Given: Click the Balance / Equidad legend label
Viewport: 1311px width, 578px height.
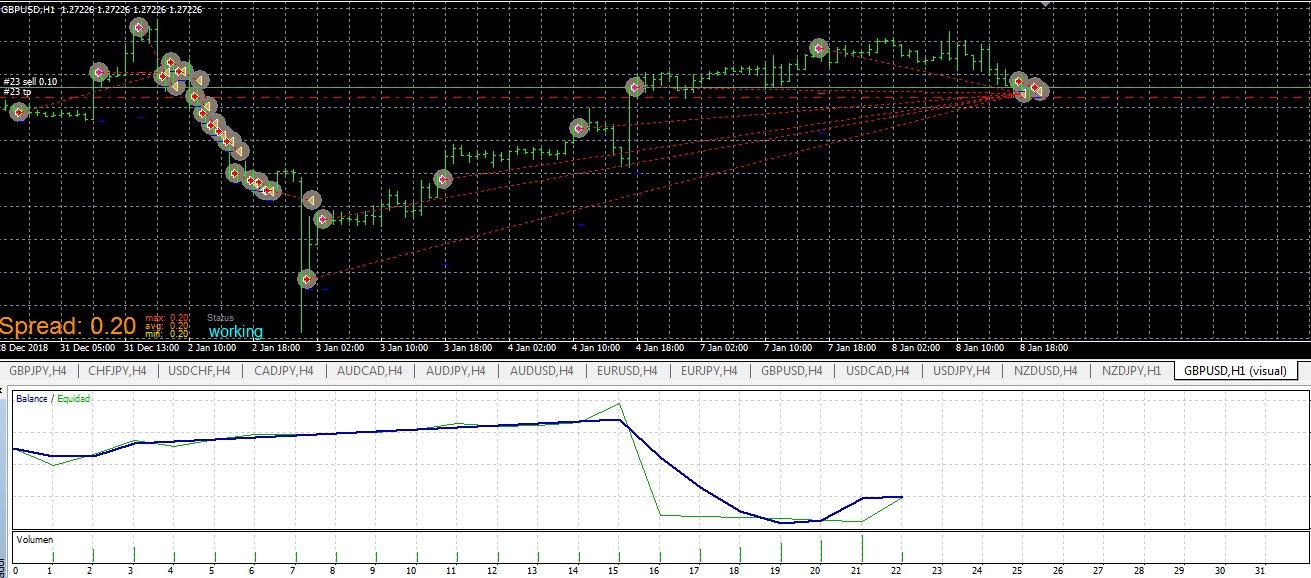Looking at the screenshot, I should click(53, 399).
